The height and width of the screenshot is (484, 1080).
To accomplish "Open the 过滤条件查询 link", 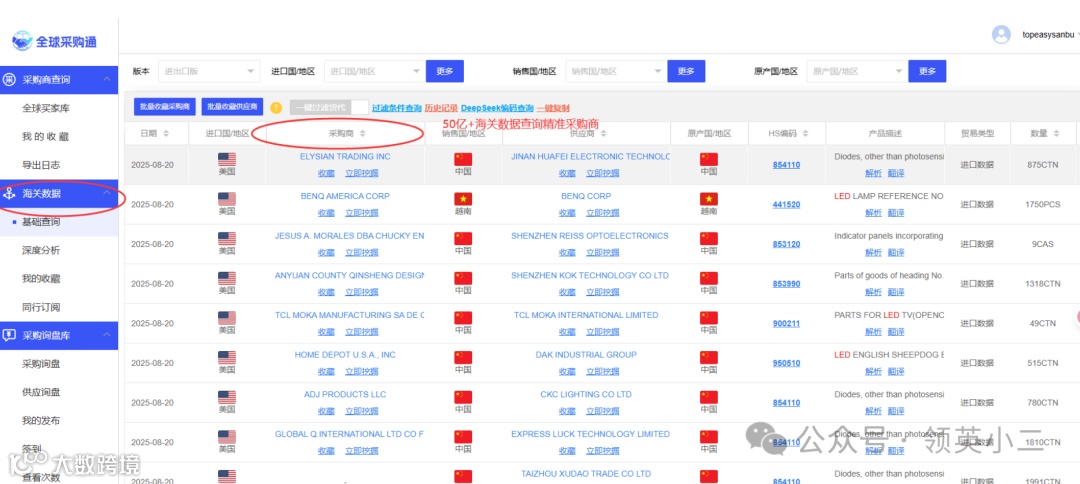I will coord(397,108).
